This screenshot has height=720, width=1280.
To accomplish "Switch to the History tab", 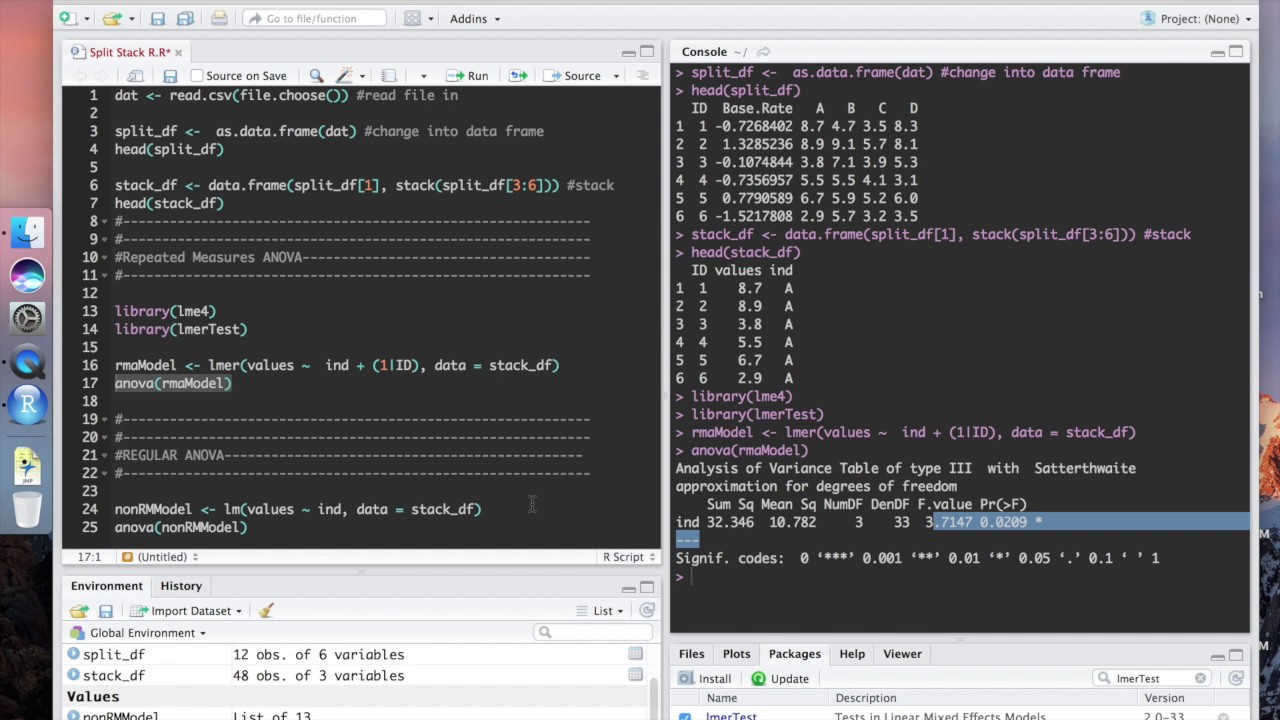I will coord(181,586).
